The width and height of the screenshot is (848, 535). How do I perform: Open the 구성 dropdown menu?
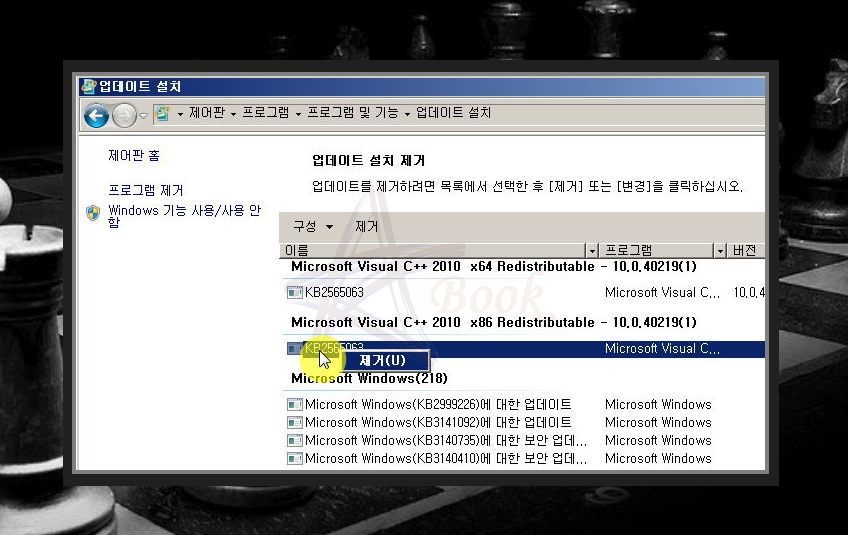[313, 226]
